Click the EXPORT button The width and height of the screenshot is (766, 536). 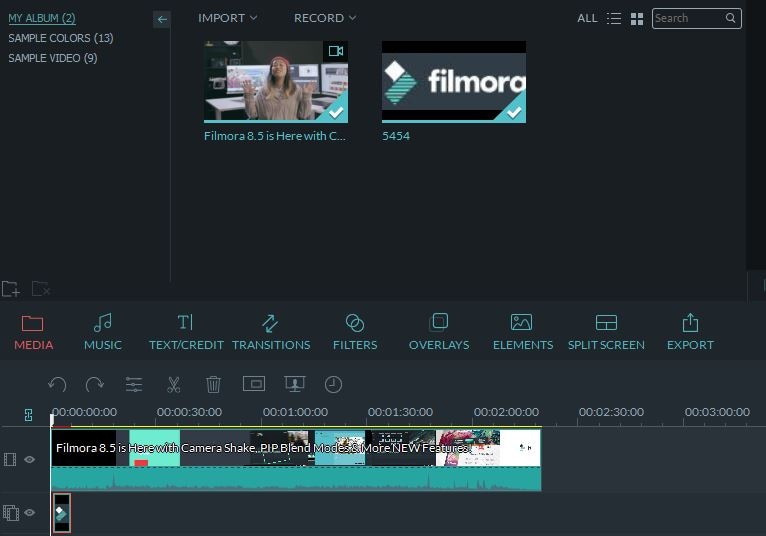point(690,332)
